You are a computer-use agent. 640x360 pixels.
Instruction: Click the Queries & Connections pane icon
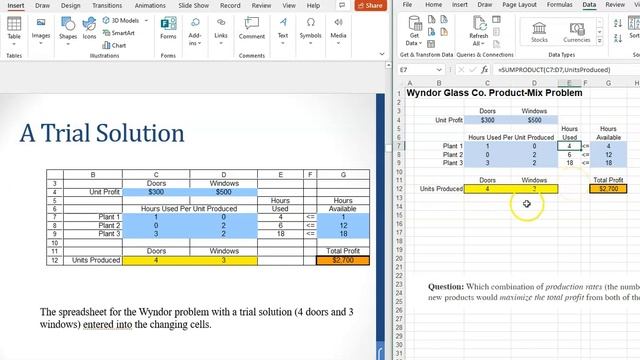(496, 20)
